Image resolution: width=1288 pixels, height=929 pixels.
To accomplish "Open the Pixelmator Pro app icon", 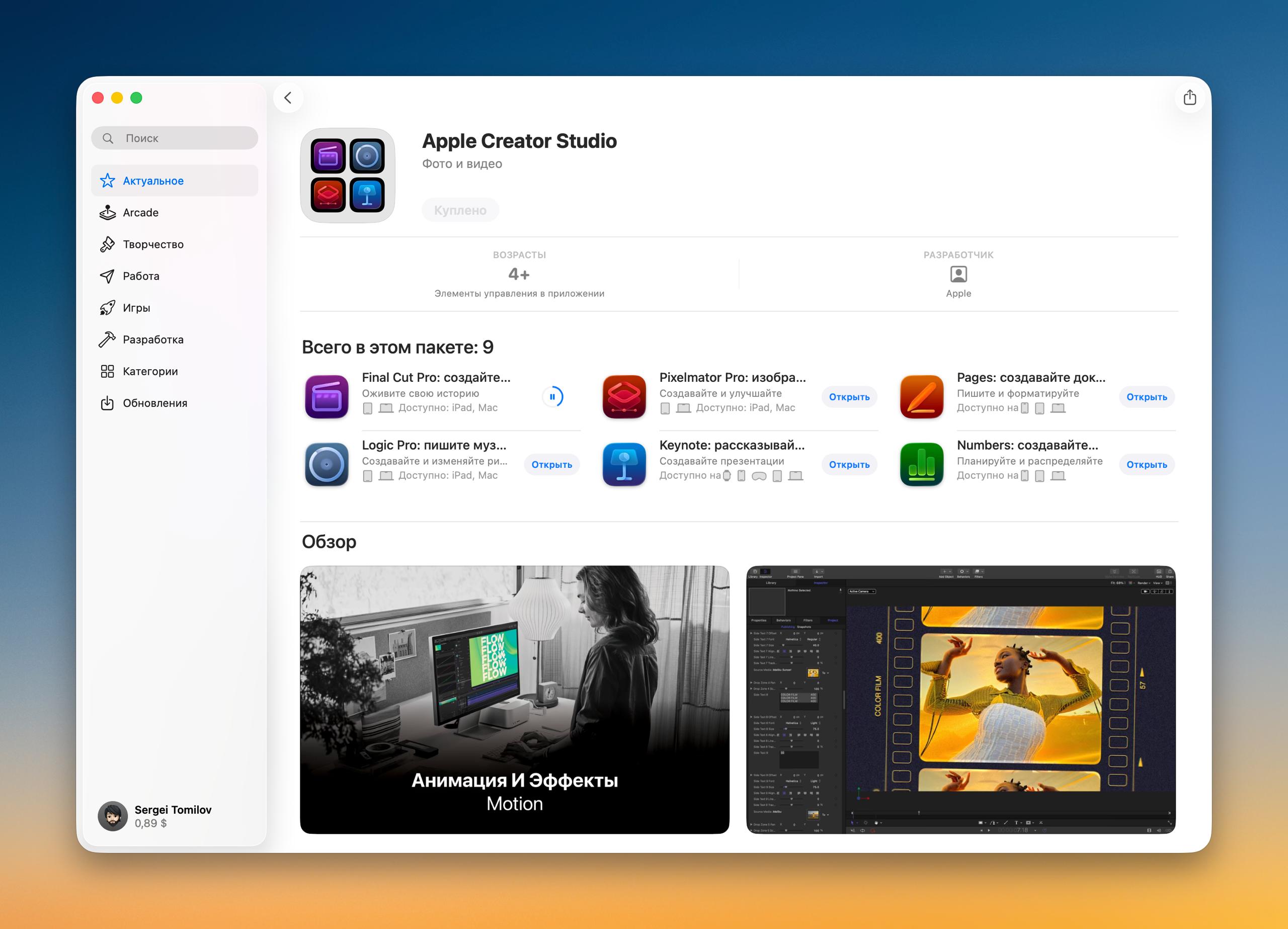I will (x=624, y=397).
